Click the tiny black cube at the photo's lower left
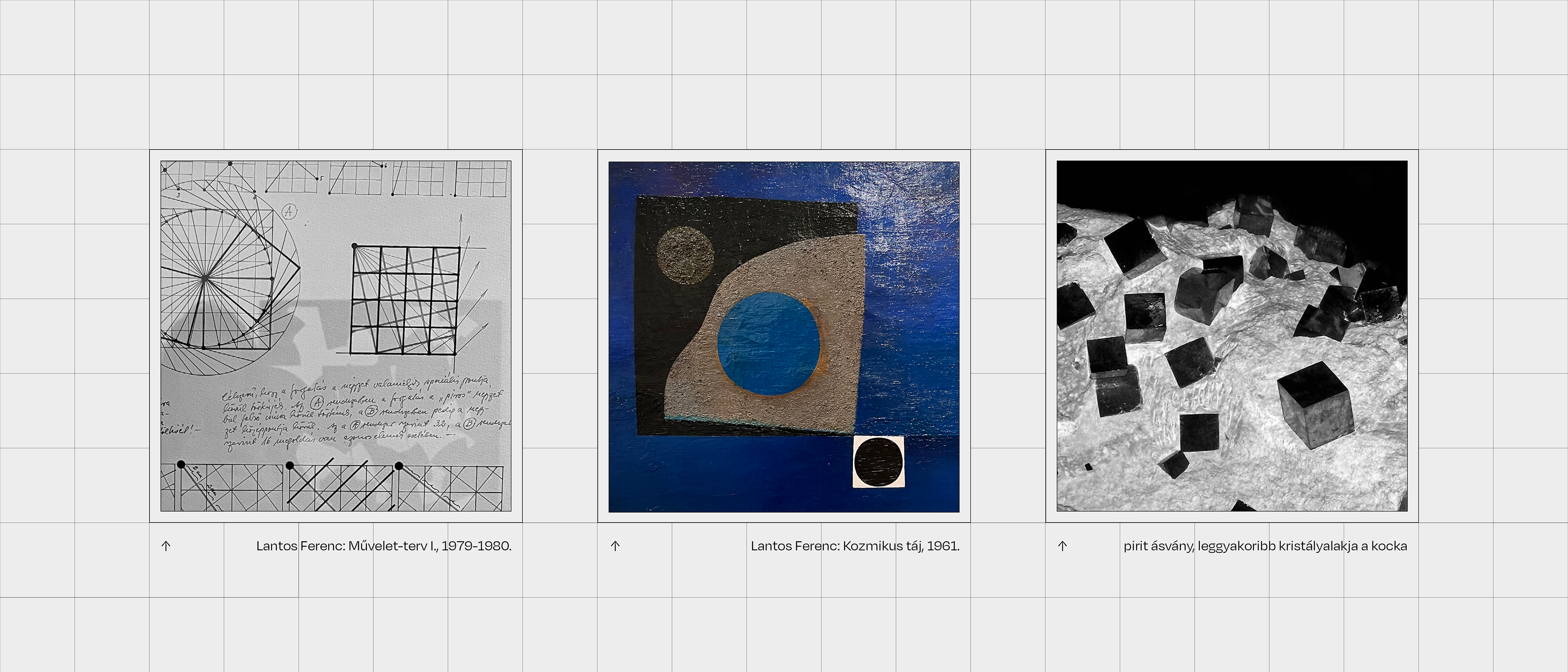The image size is (1568, 672). pyautogui.click(x=1088, y=467)
